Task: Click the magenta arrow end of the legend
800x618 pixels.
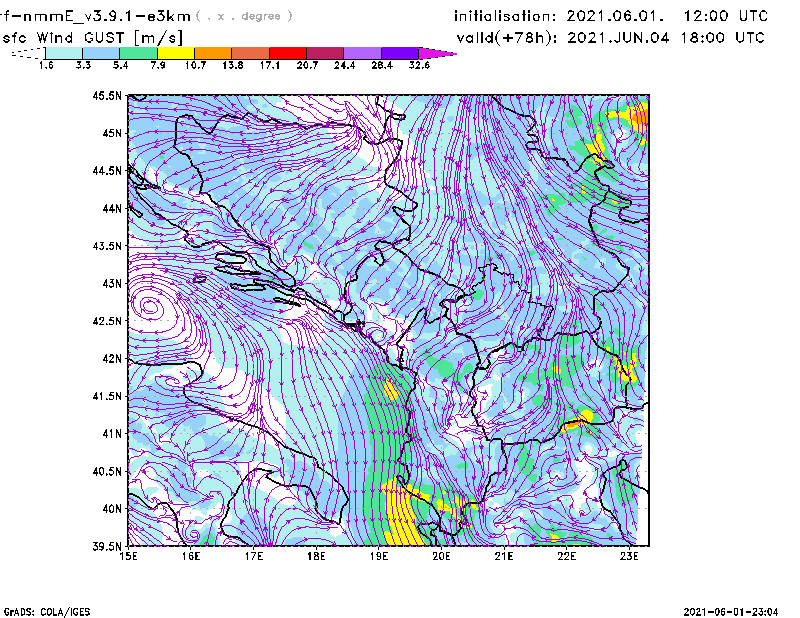Action: [x=437, y=53]
